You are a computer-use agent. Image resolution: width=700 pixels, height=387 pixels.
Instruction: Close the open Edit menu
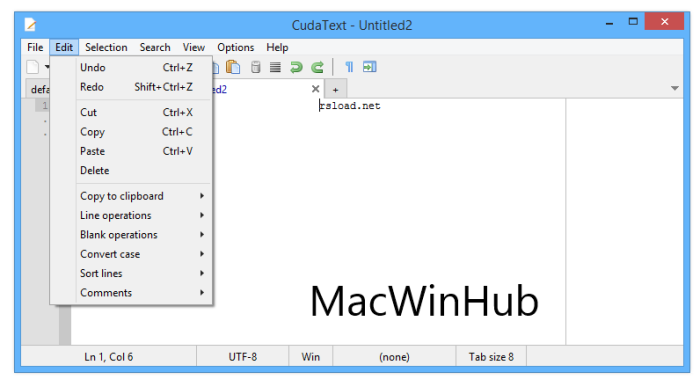pyautogui.click(x=64, y=47)
